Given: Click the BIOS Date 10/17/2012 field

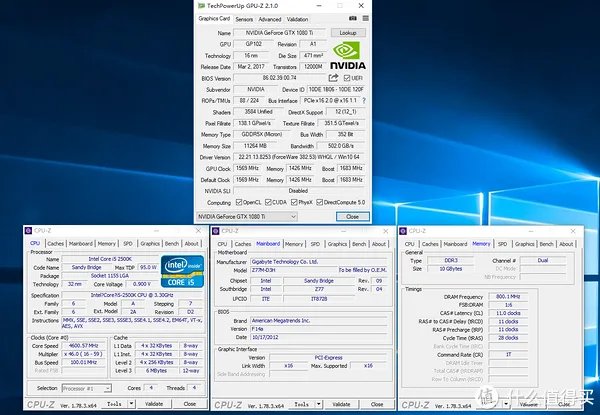Looking at the screenshot, I should [x=319, y=337].
